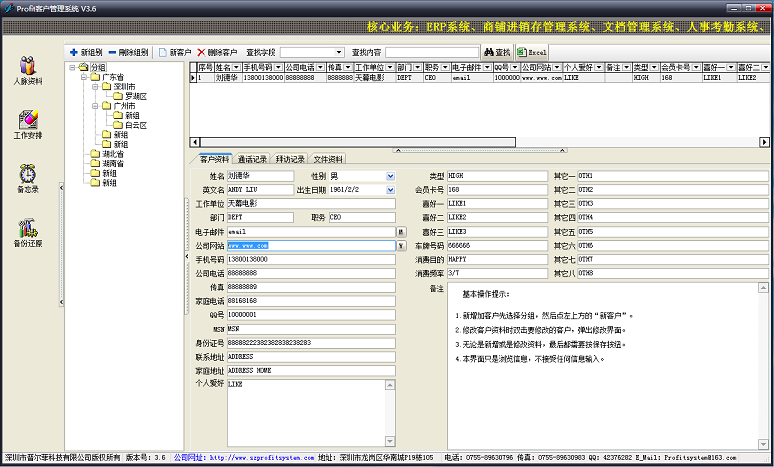The height and width of the screenshot is (467, 774).
Task: Click the 删除客户 red X icon
Action: (201, 51)
